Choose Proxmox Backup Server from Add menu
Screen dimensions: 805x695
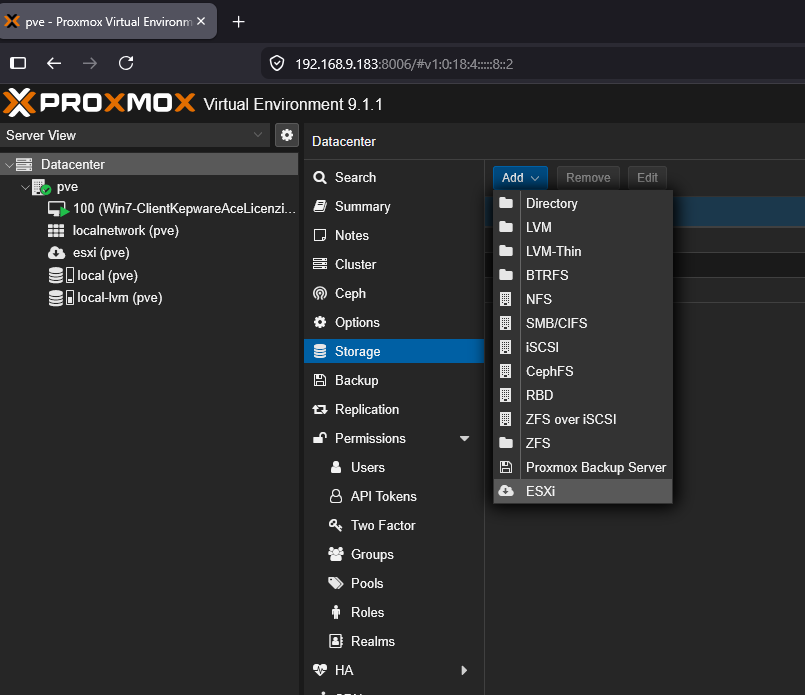pos(583,467)
